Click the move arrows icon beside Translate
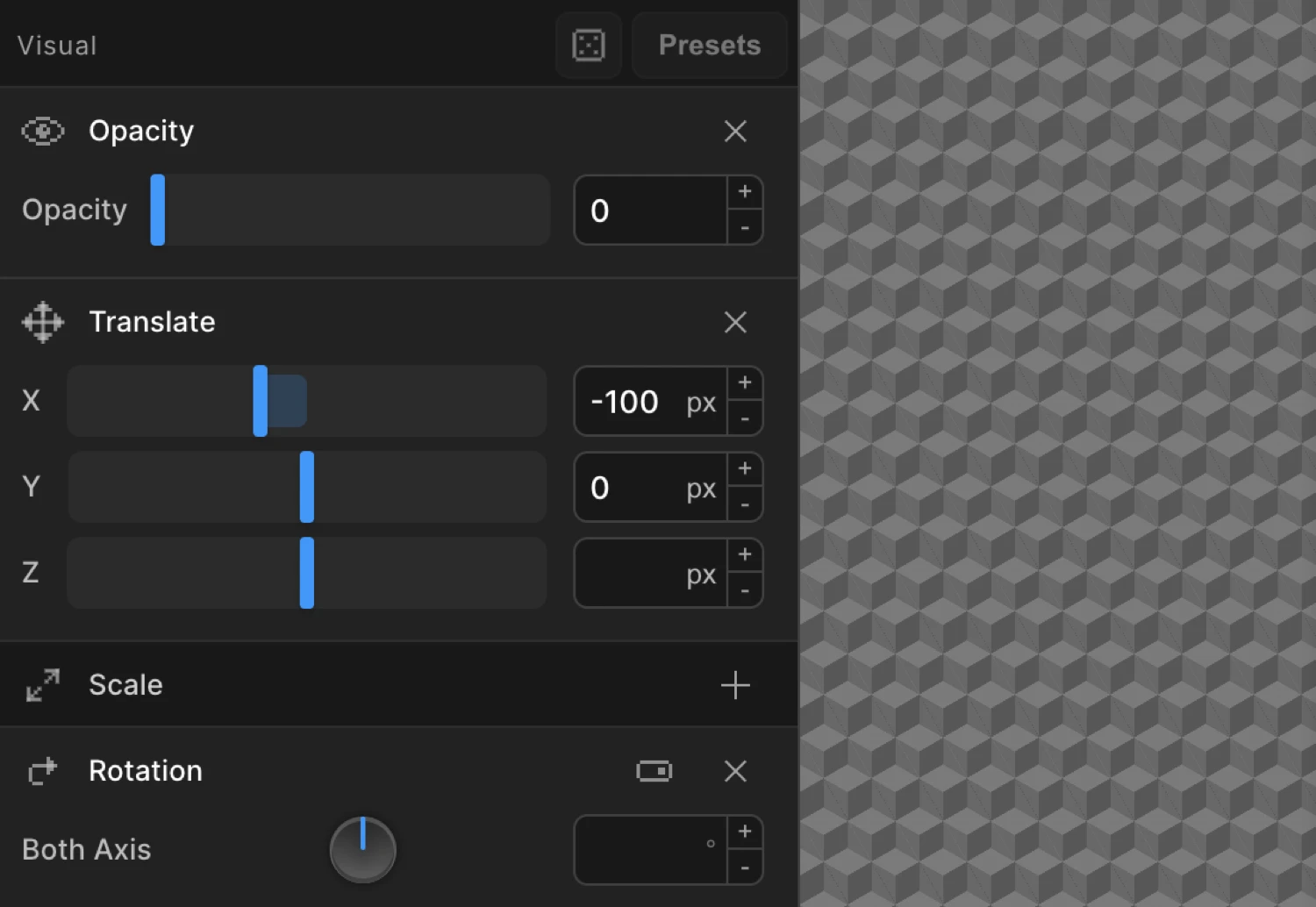The image size is (1316, 907). [x=41, y=322]
